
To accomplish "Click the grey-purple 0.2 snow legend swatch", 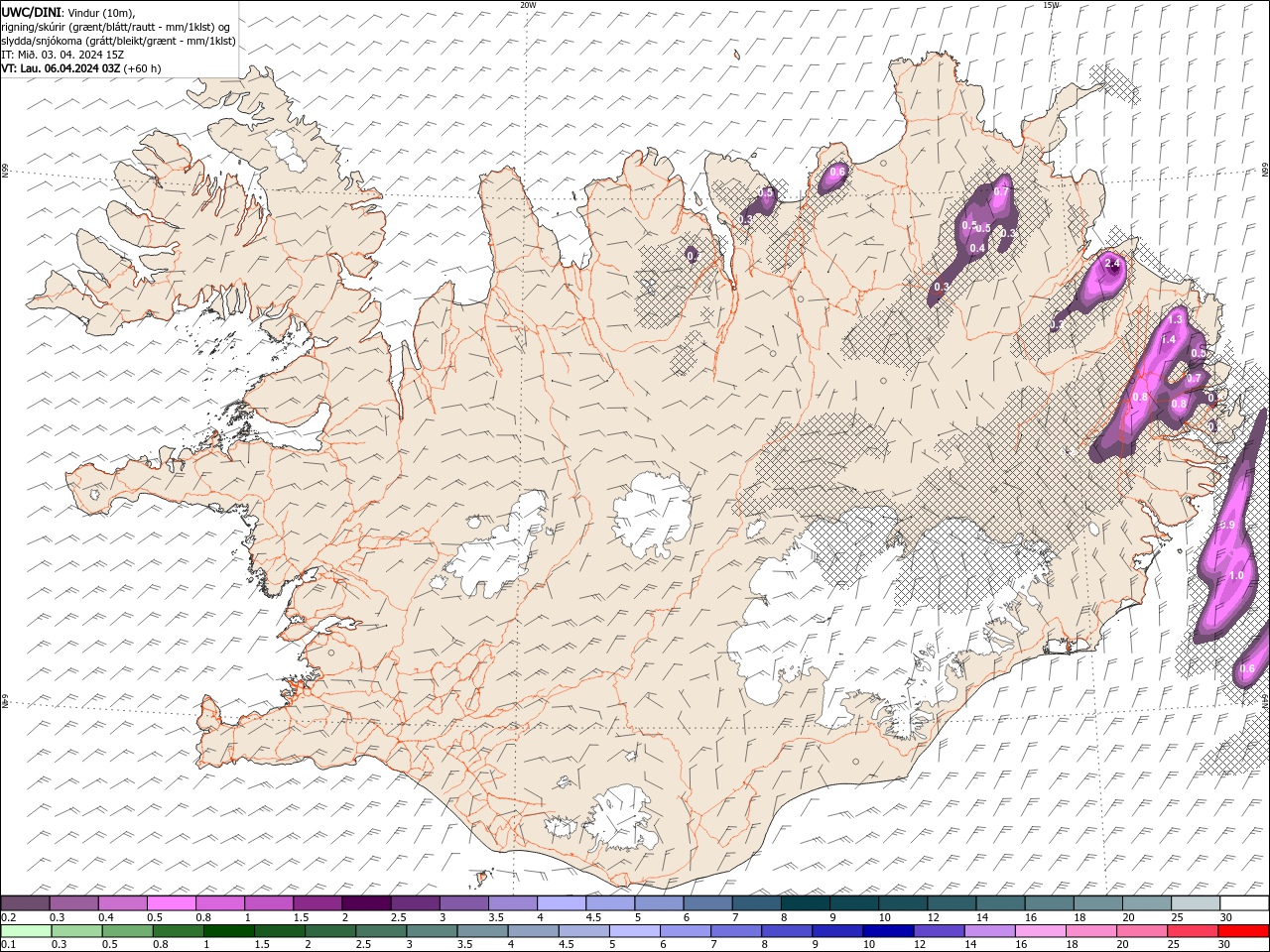I will pyautogui.click(x=25, y=903).
